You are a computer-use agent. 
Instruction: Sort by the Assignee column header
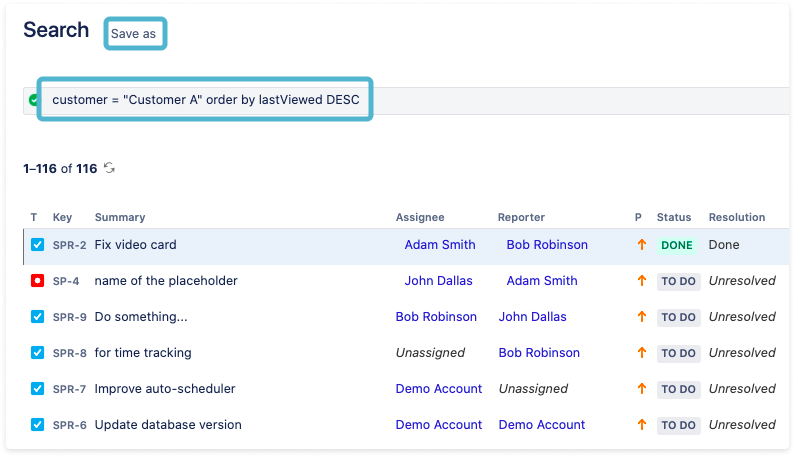[420, 217]
